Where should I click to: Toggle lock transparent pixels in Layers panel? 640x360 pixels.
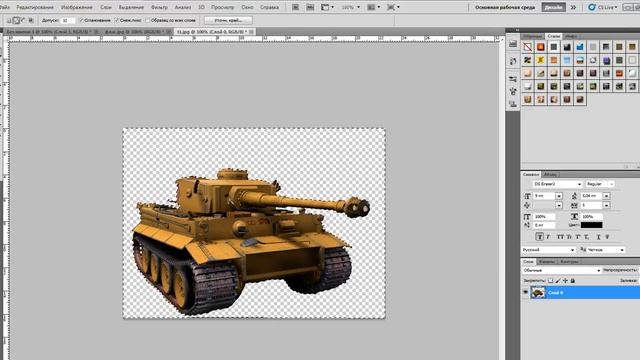[550, 280]
